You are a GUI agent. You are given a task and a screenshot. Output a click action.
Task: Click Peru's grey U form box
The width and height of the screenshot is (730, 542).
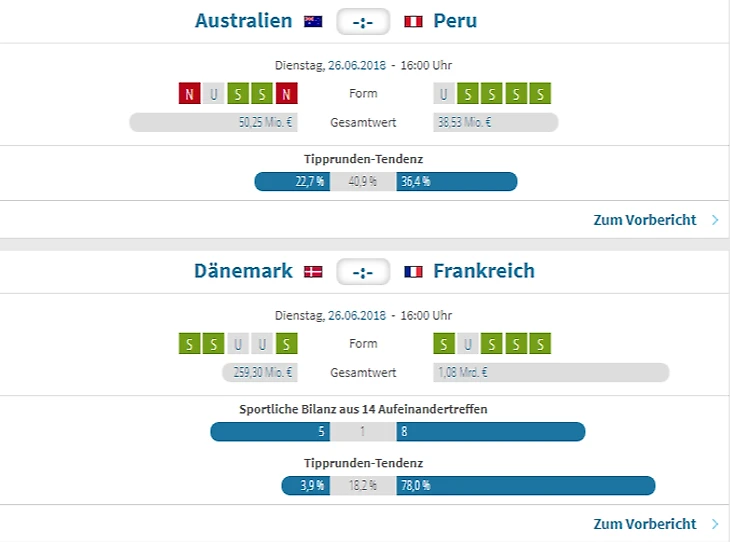click(444, 94)
